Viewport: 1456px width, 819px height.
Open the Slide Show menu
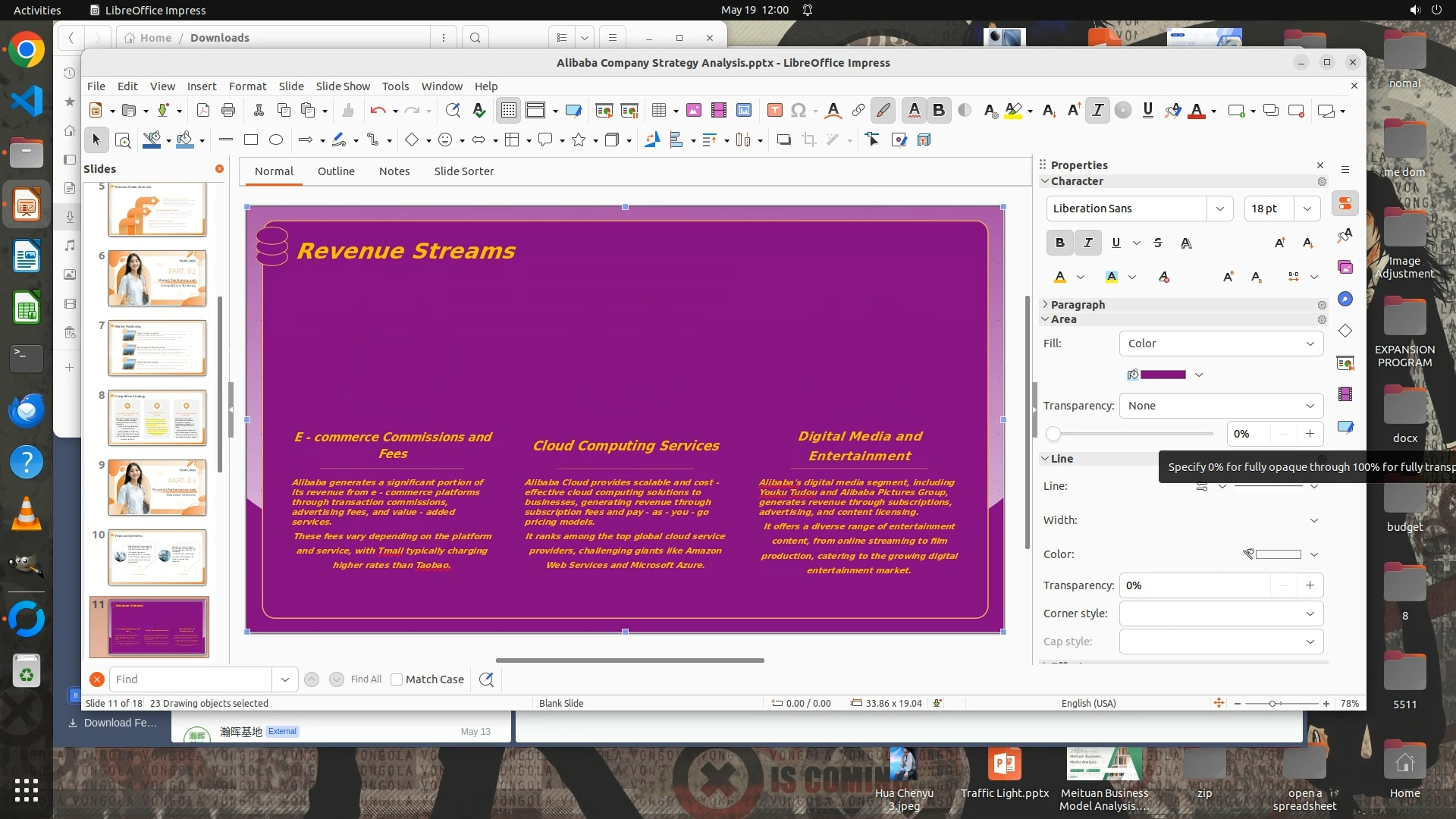point(343,86)
